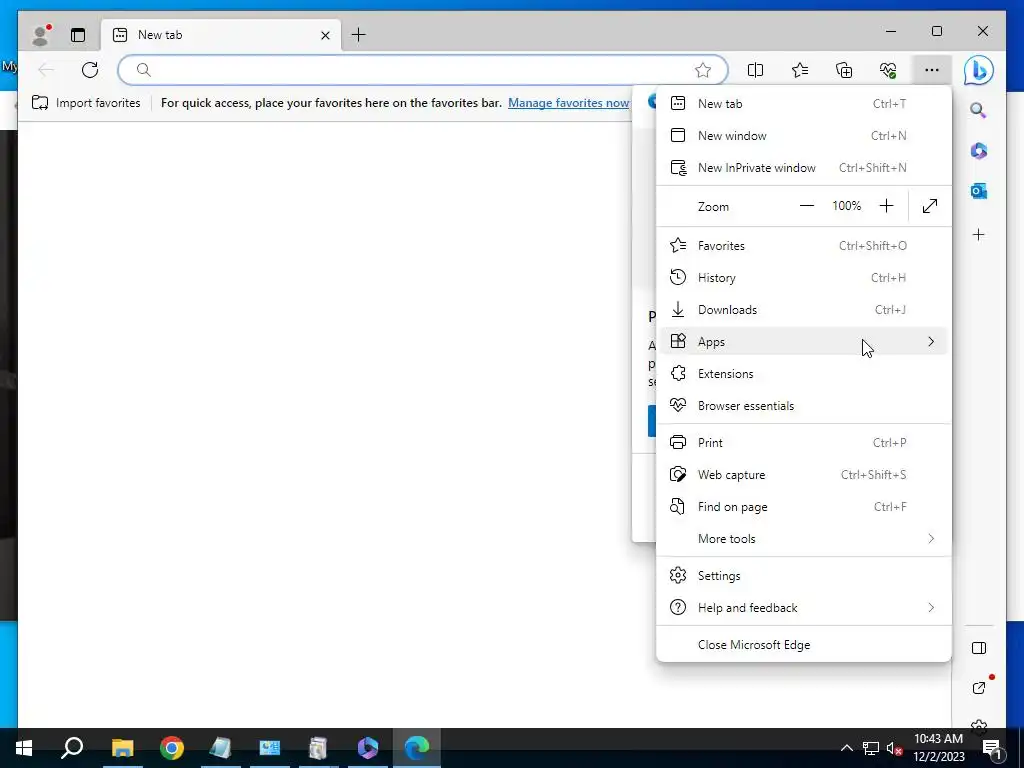Open the Windows Start button

[24, 748]
